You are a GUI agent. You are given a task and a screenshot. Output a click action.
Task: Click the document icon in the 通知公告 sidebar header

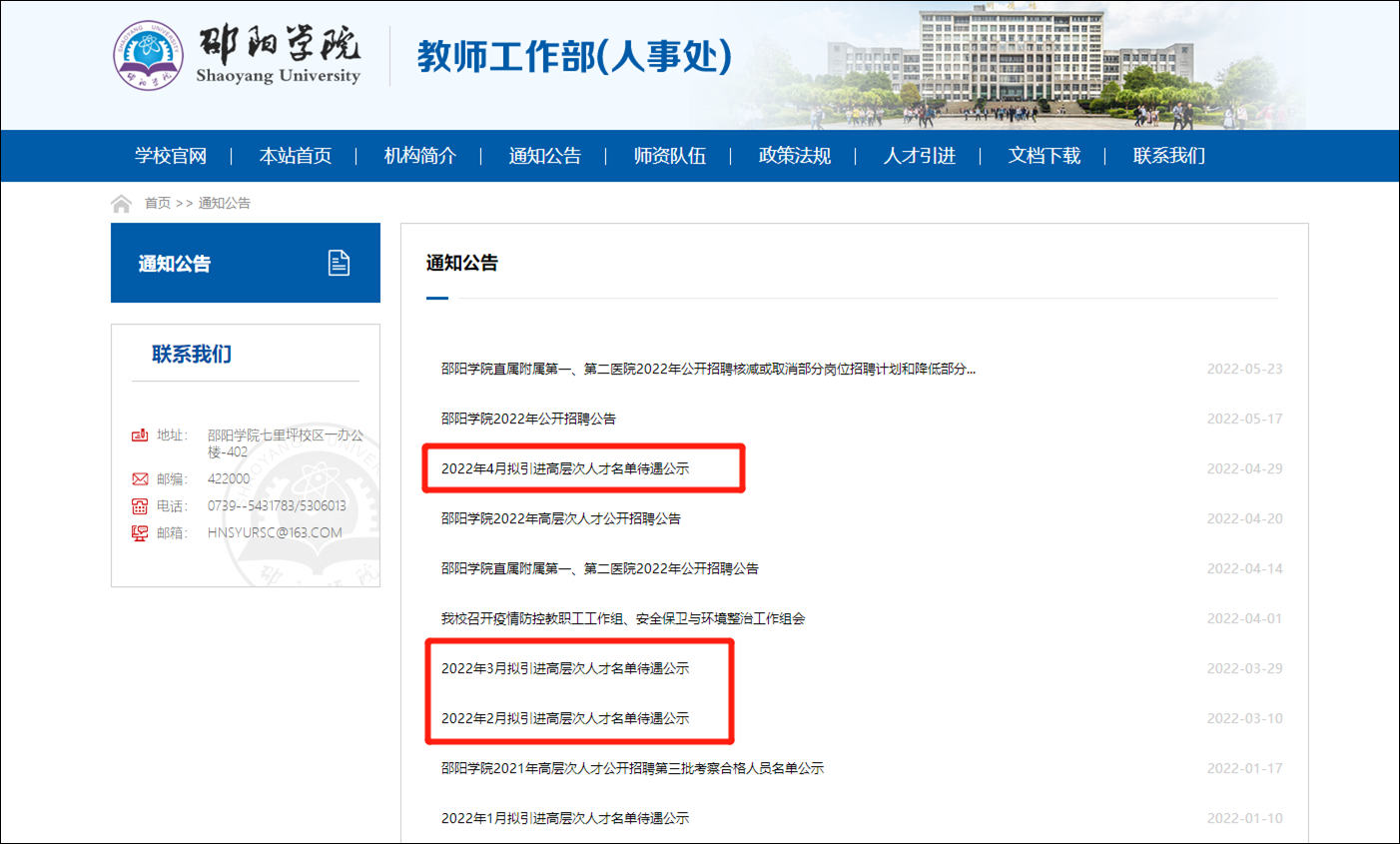(340, 263)
